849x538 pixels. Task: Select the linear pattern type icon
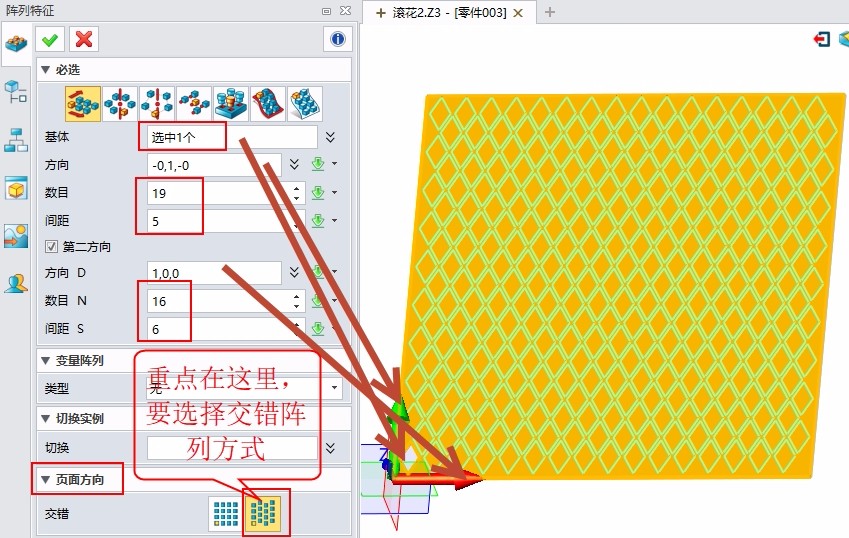[x=82, y=103]
